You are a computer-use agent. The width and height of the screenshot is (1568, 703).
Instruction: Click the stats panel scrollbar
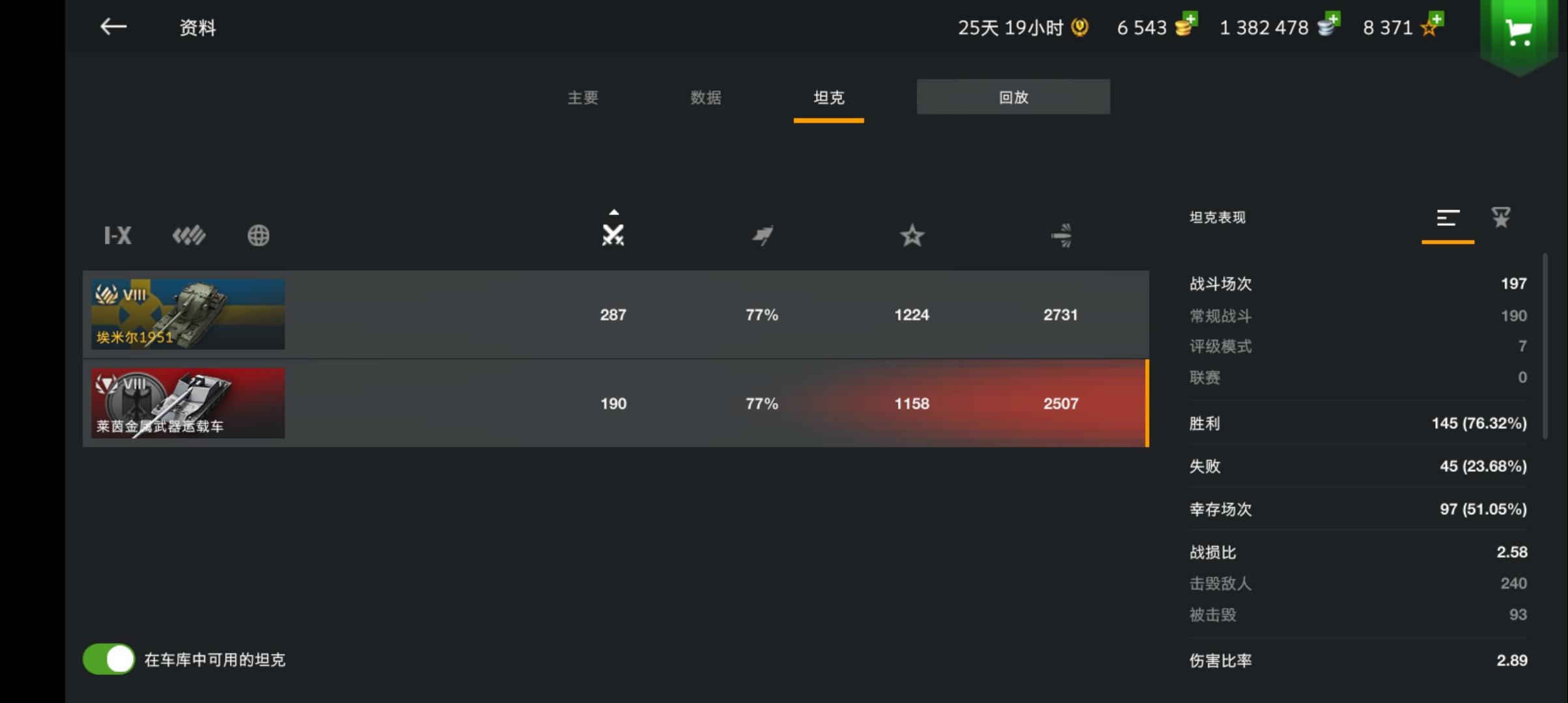pyautogui.click(x=1545, y=347)
